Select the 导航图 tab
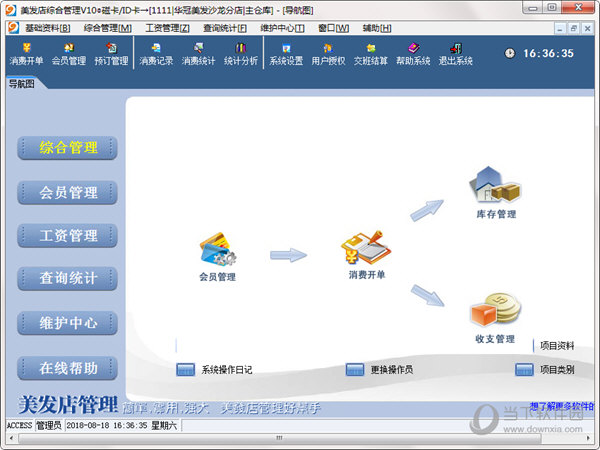This screenshot has height=450, width=600. click(x=22, y=83)
